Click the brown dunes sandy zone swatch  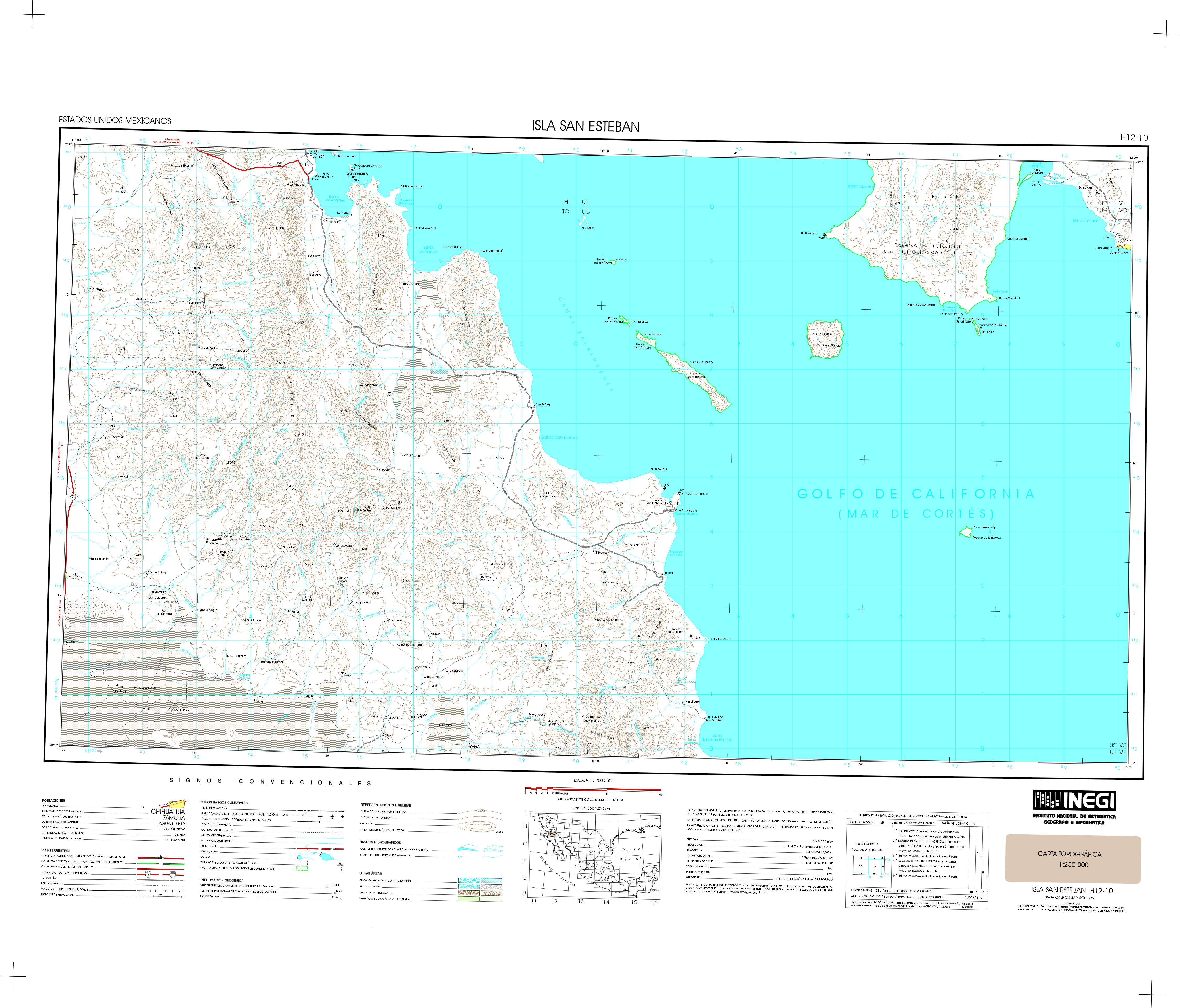[469, 893]
